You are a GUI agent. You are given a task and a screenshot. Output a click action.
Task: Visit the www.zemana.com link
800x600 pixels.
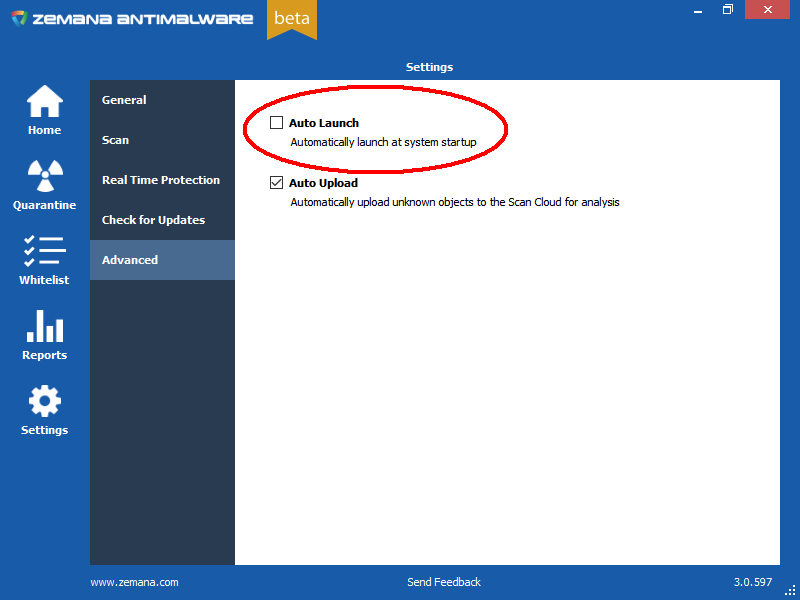135,582
